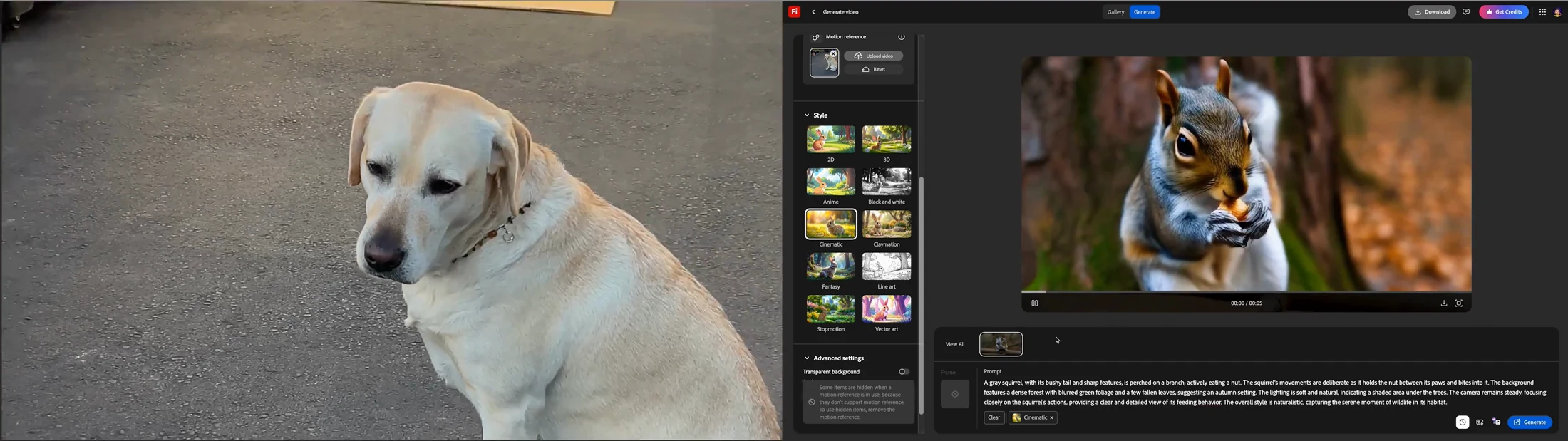Click View All generations

(x=954, y=344)
